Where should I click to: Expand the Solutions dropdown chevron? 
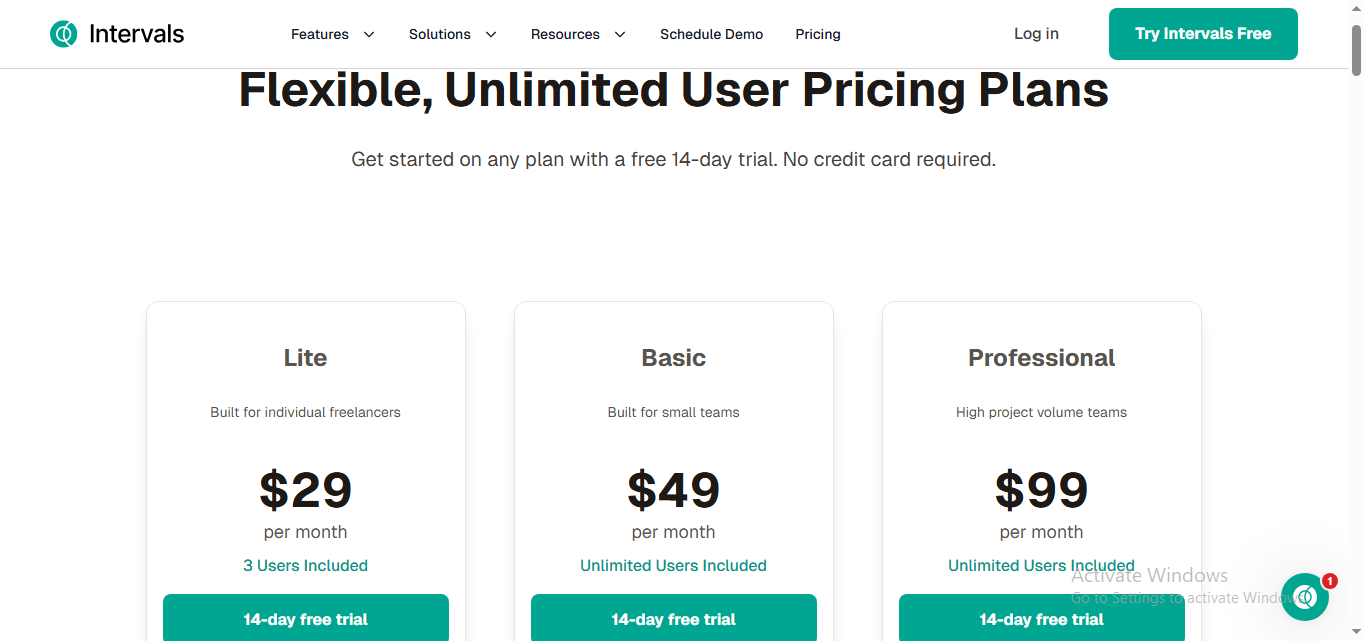[491, 34]
